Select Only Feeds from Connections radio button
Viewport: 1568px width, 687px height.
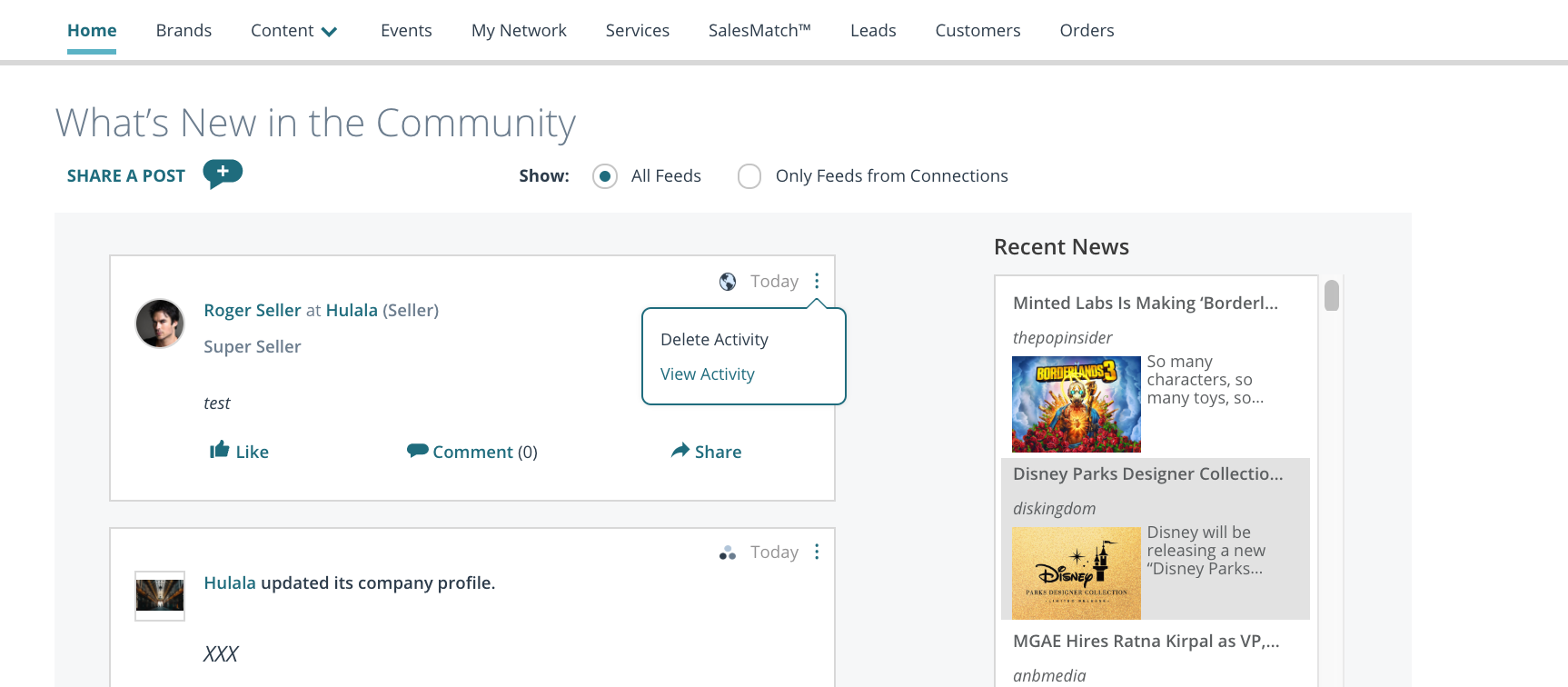click(749, 176)
